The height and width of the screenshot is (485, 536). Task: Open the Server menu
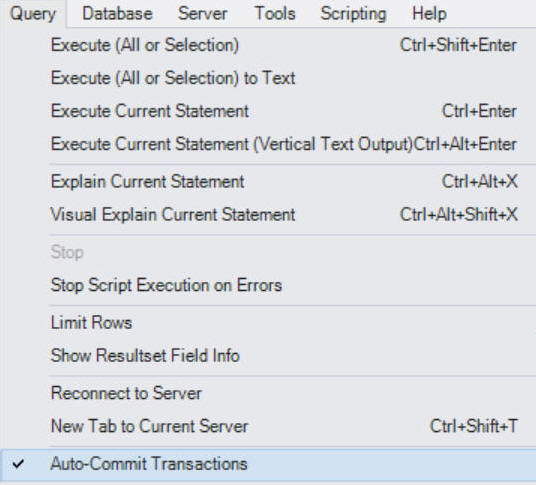202,14
